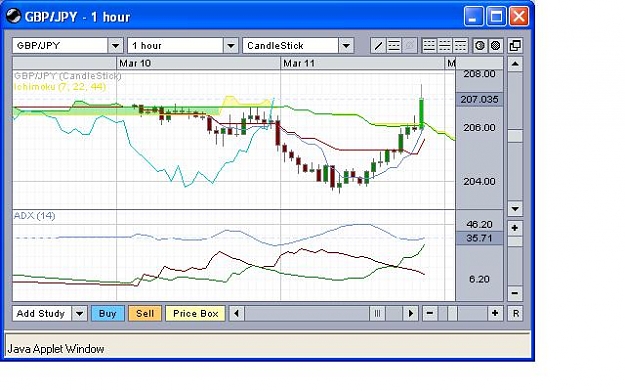Choose line style with solid middle line
This screenshot has width=625, height=391.
point(444,45)
